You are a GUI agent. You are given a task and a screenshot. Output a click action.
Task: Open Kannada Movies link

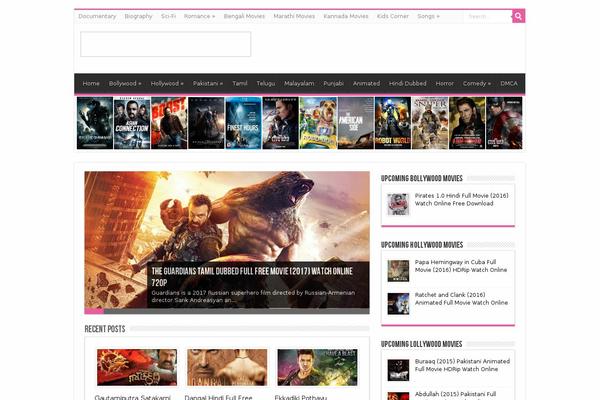coord(346,16)
